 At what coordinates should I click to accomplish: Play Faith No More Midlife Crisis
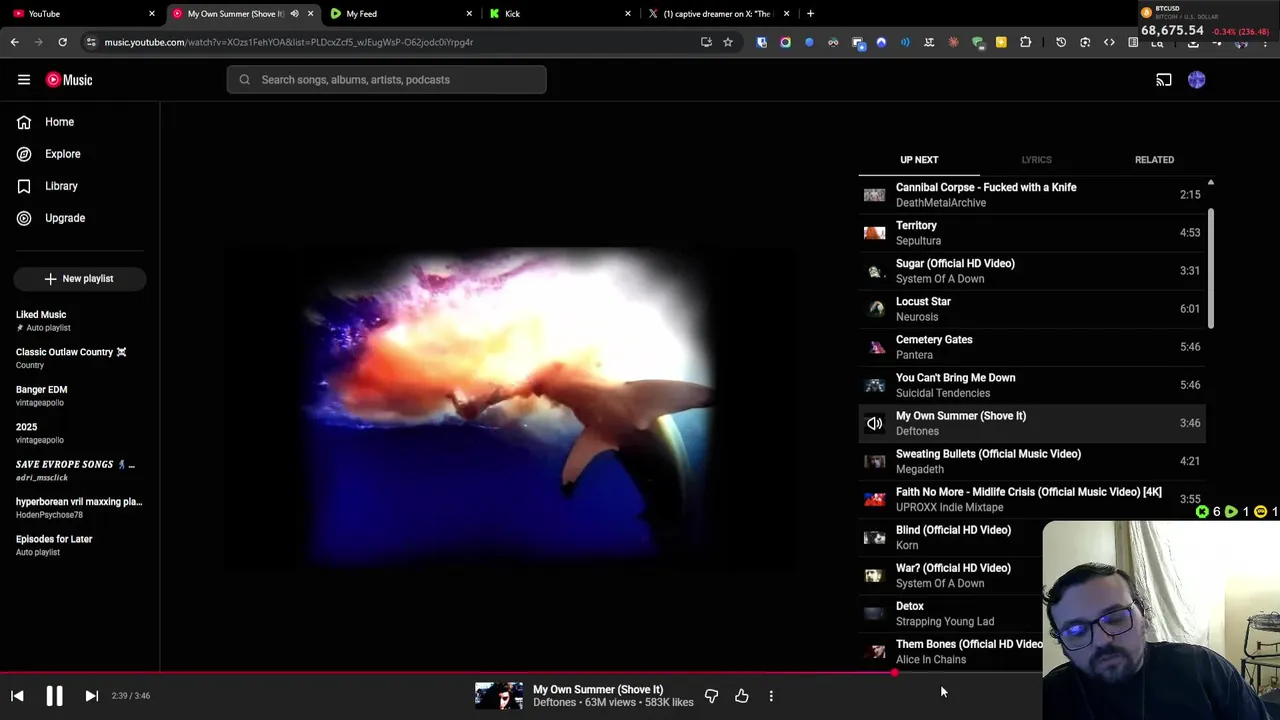pyautogui.click(x=1032, y=499)
